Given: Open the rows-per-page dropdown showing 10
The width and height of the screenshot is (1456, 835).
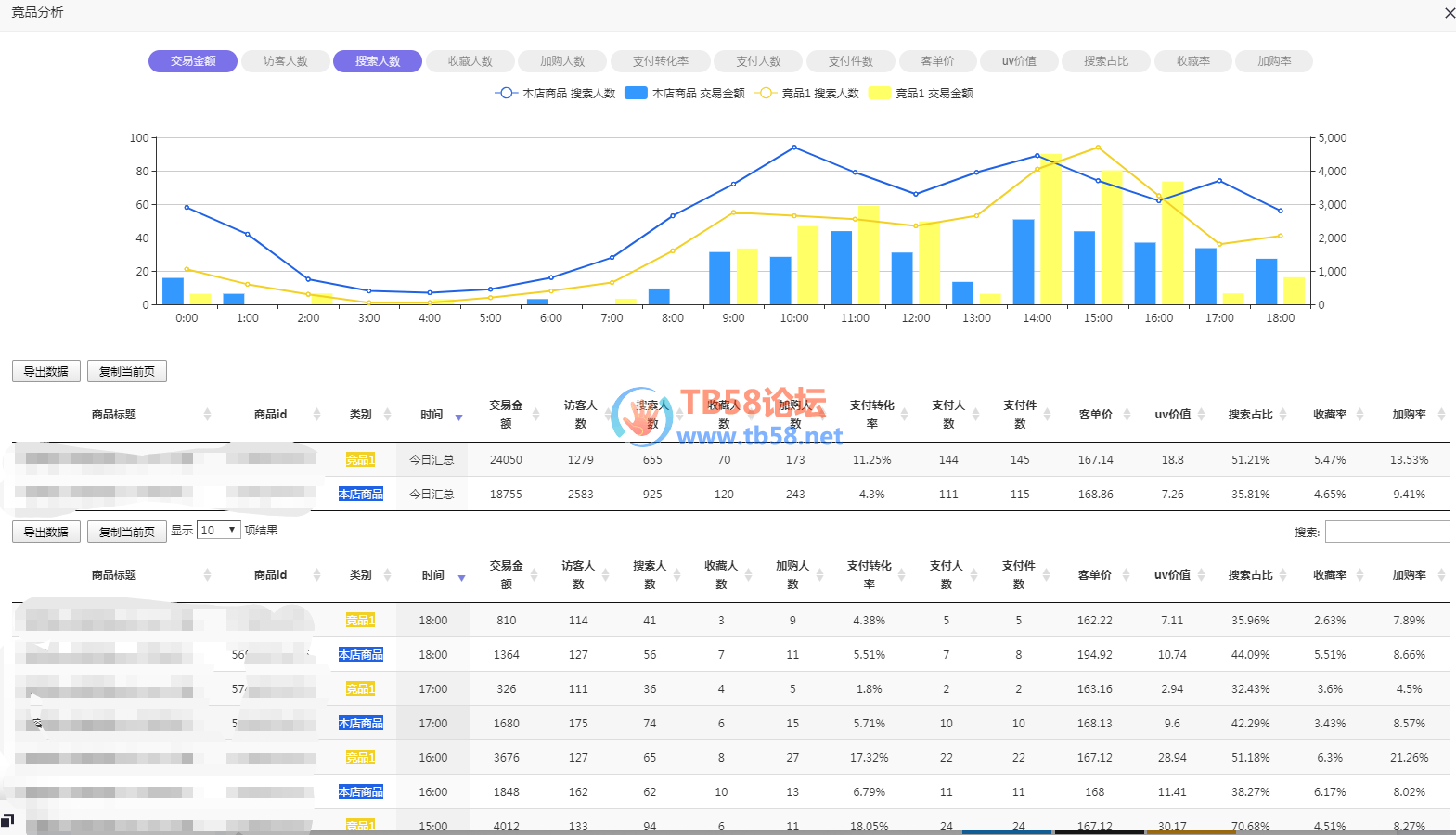Looking at the screenshot, I should 219,530.
